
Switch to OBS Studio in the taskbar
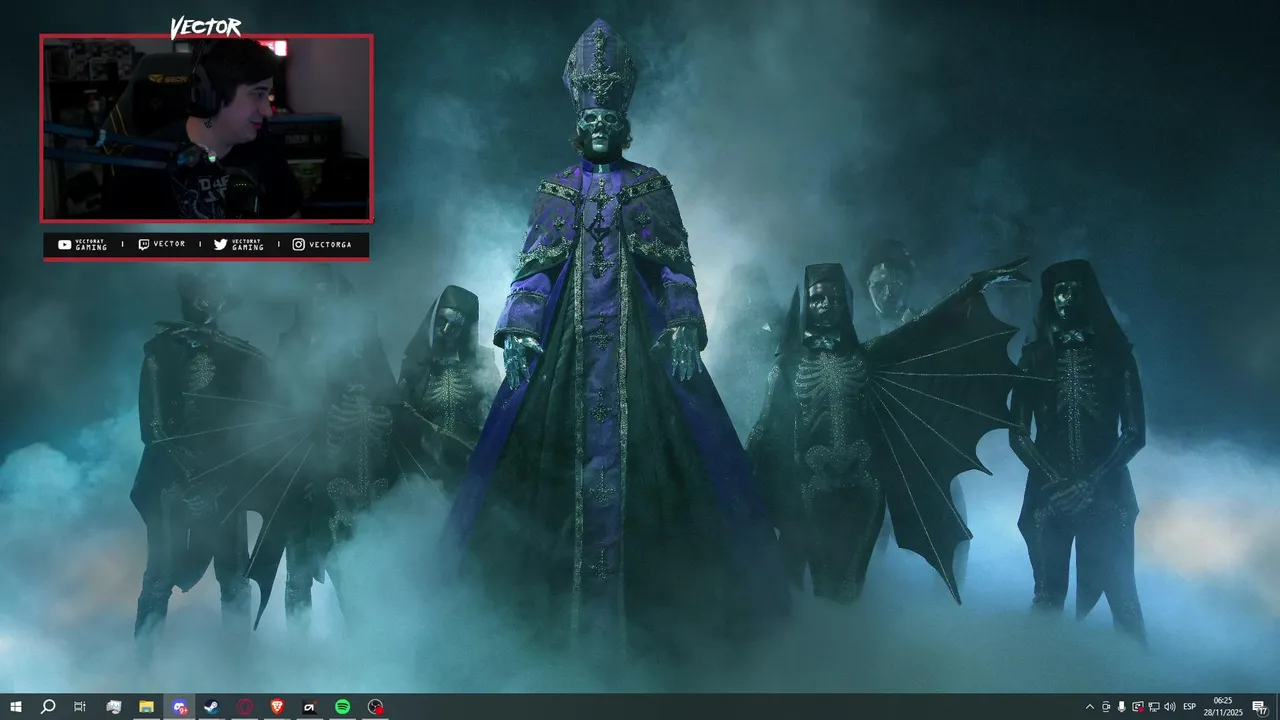[375, 707]
